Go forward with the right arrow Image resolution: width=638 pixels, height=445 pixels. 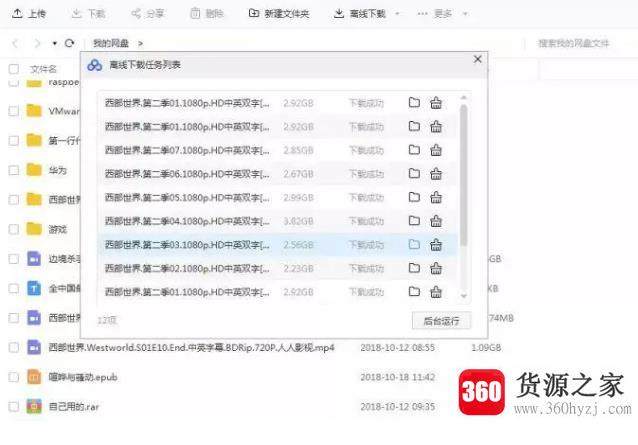pyautogui.click(x=37, y=43)
